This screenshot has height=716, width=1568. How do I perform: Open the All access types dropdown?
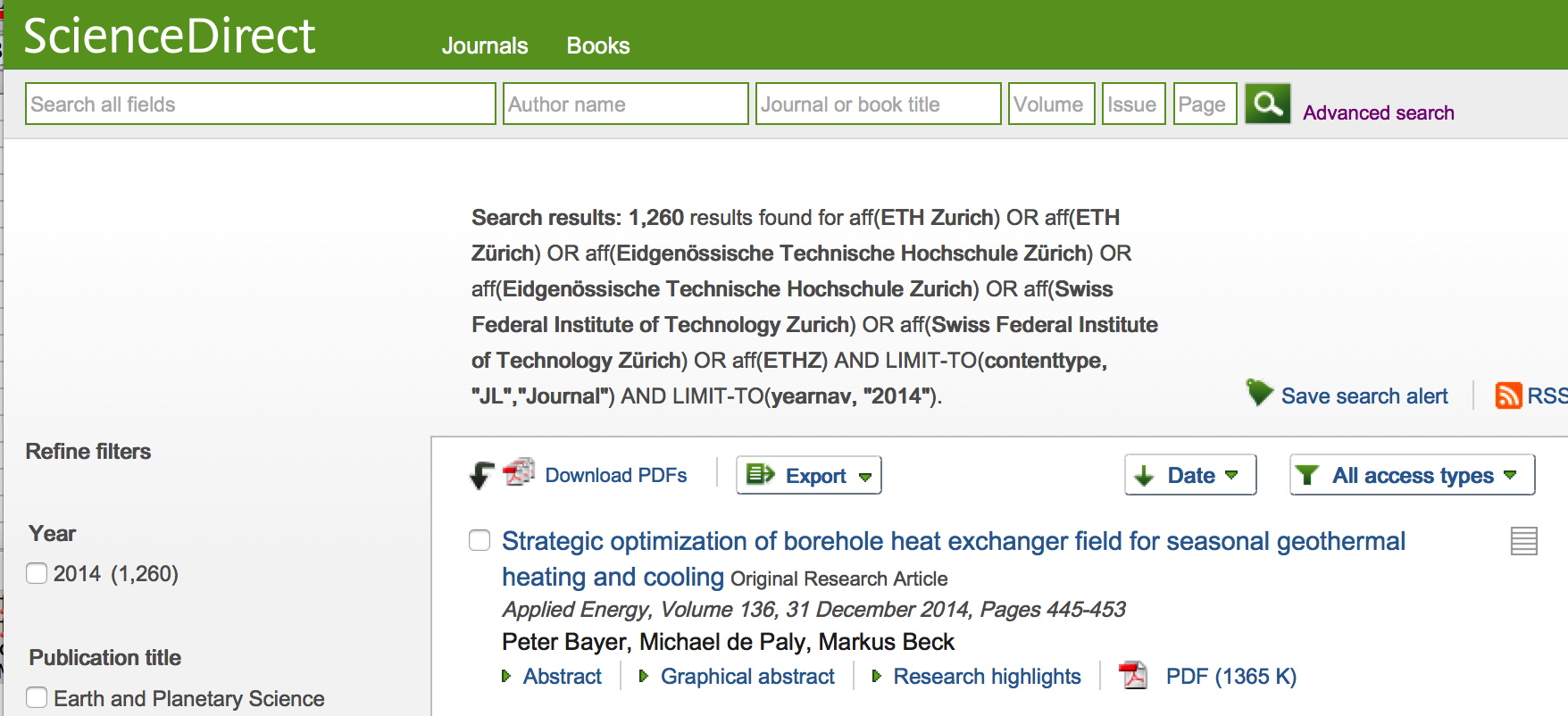tap(1412, 475)
